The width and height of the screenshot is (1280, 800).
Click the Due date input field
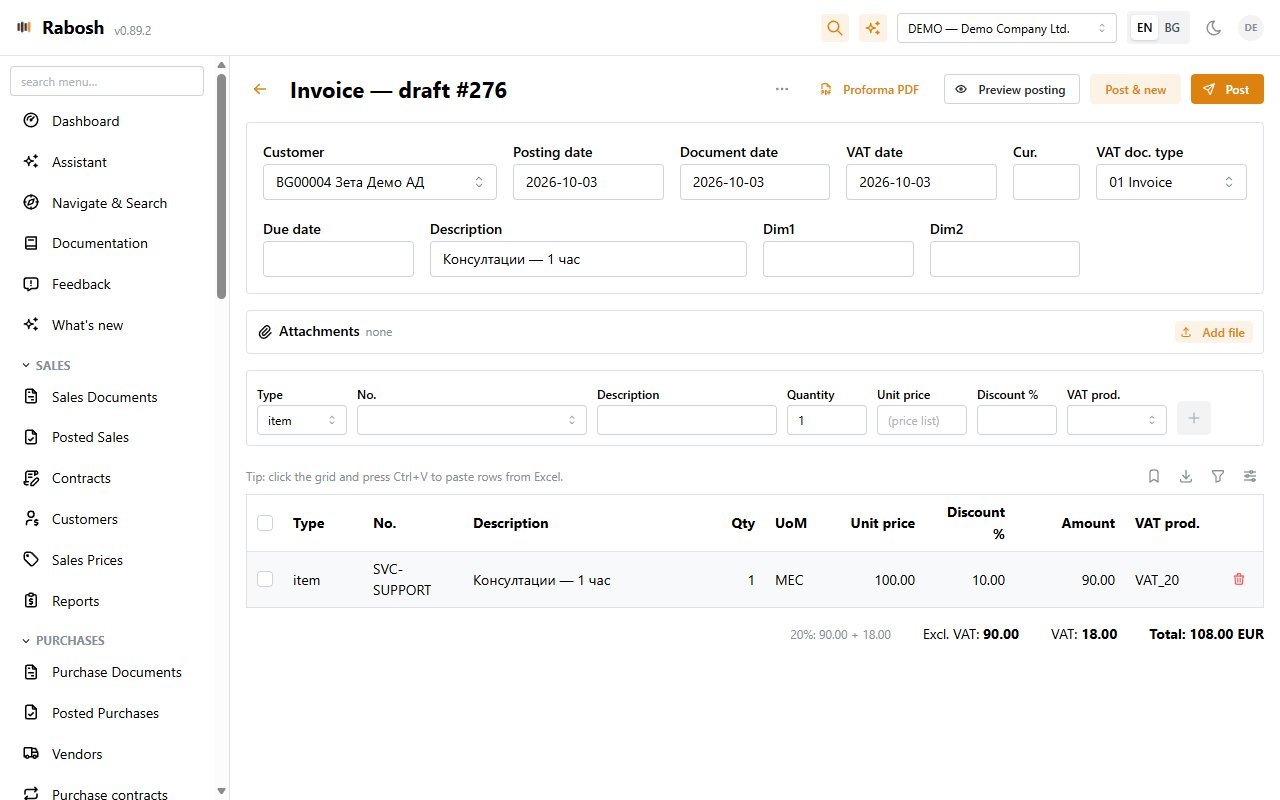point(338,259)
